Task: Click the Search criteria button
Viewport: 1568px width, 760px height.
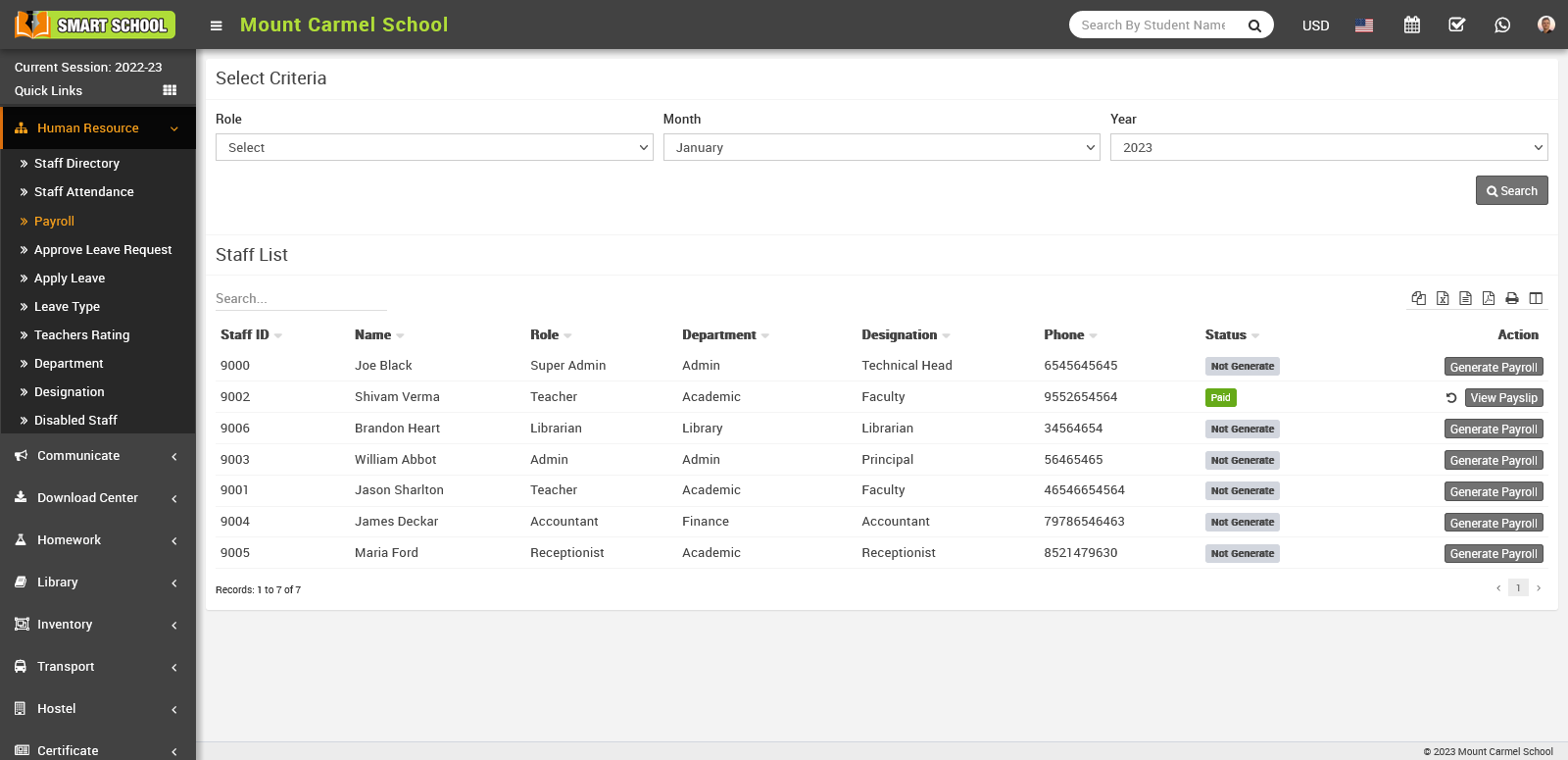Action: pos(1511,190)
